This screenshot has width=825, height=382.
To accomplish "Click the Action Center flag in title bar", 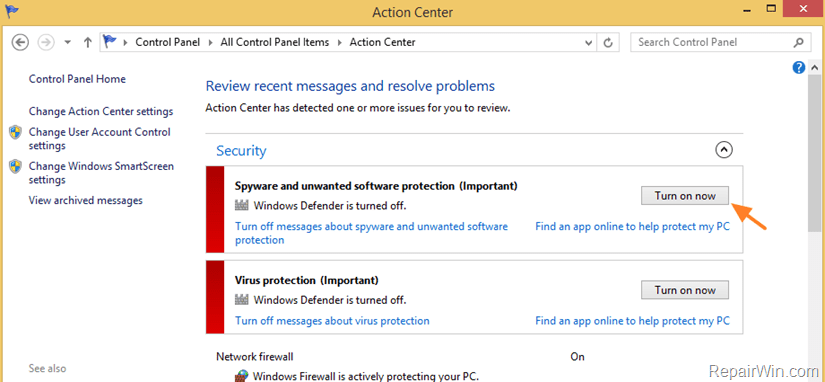I will [11, 10].
